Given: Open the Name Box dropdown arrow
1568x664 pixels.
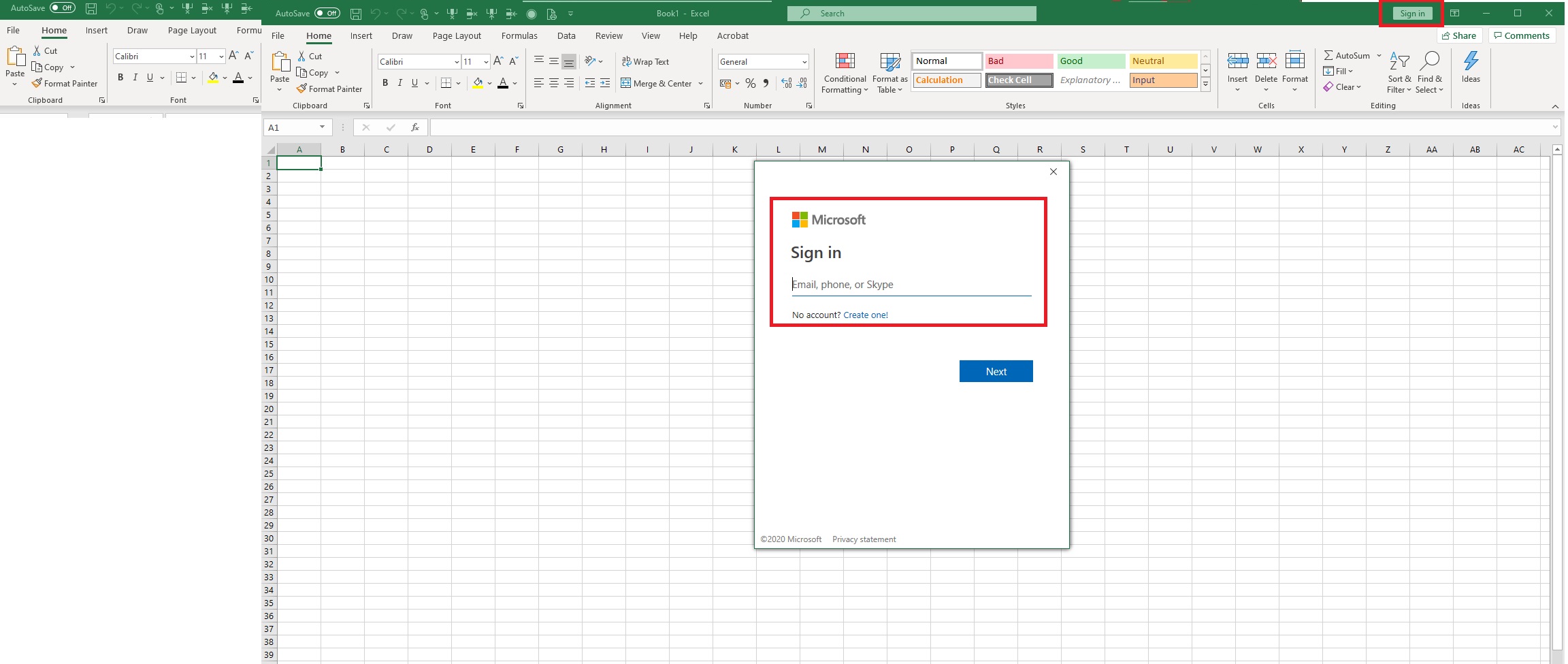Looking at the screenshot, I should (x=322, y=127).
